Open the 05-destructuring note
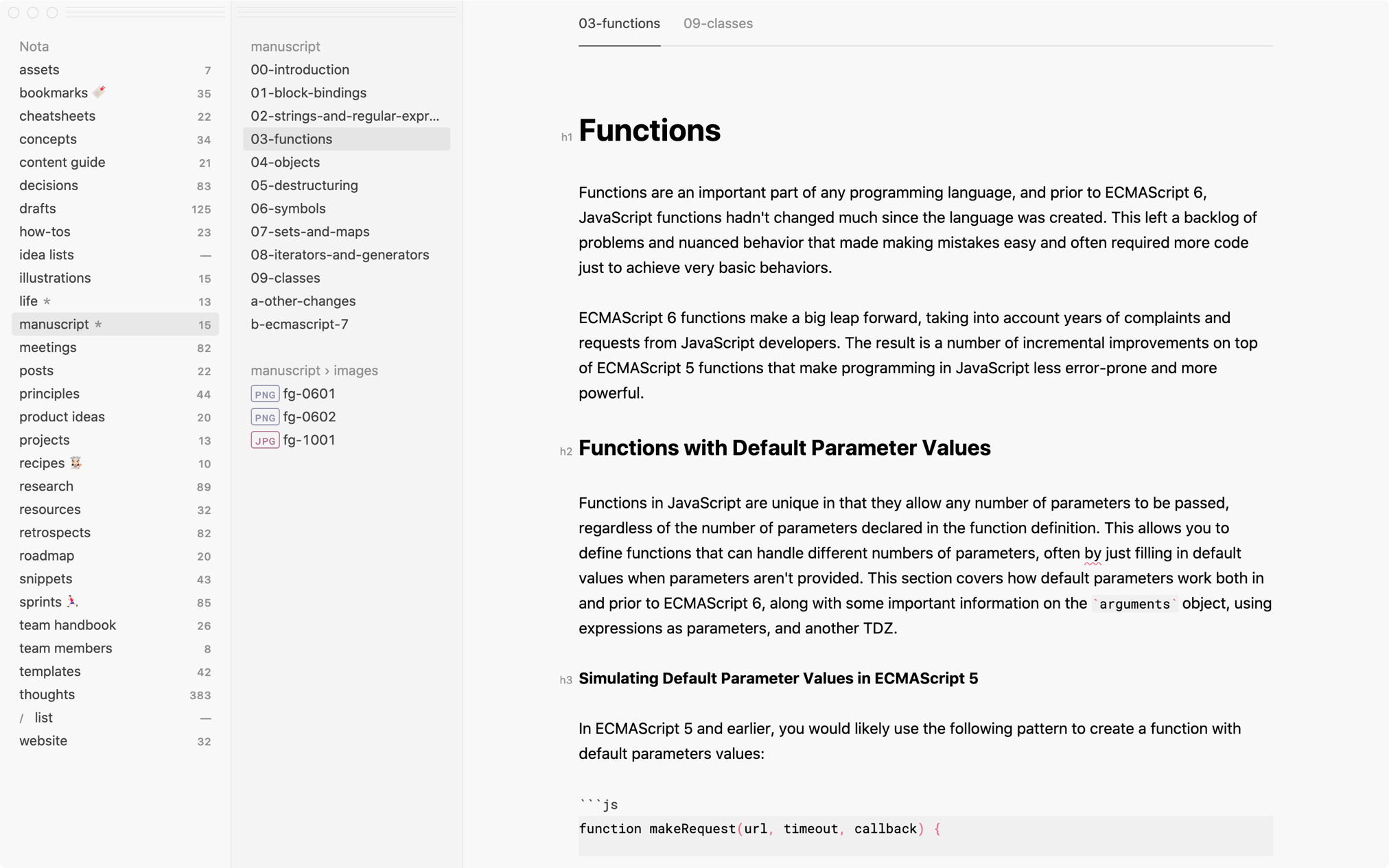The height and width of the screenshot is (868, 1389). [x=347, y=185]
